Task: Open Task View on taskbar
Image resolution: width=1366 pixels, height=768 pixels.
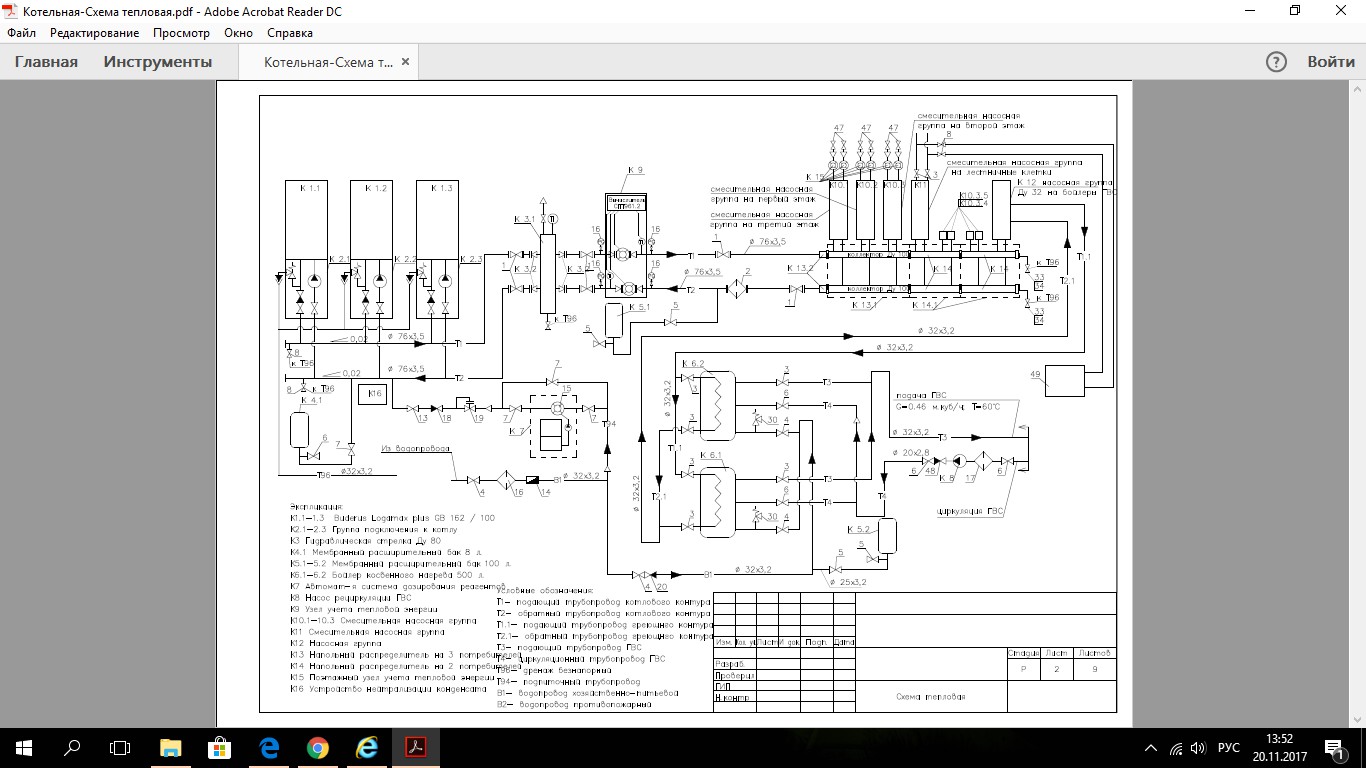Action: (120, 748)
